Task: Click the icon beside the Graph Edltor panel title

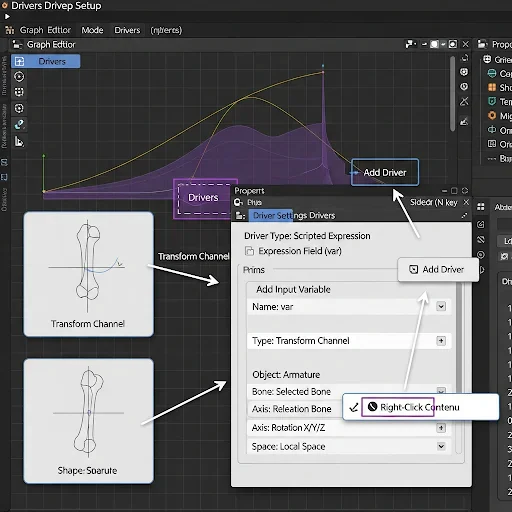Action: tap(17, 45)
